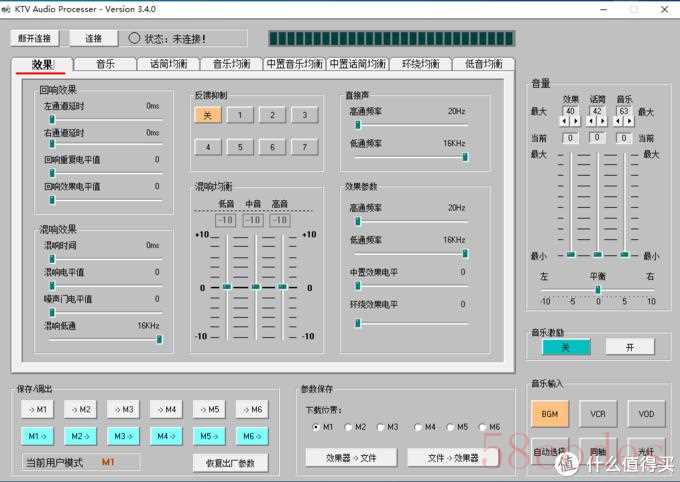Recall preset with M2-> button

click(80, 436)
